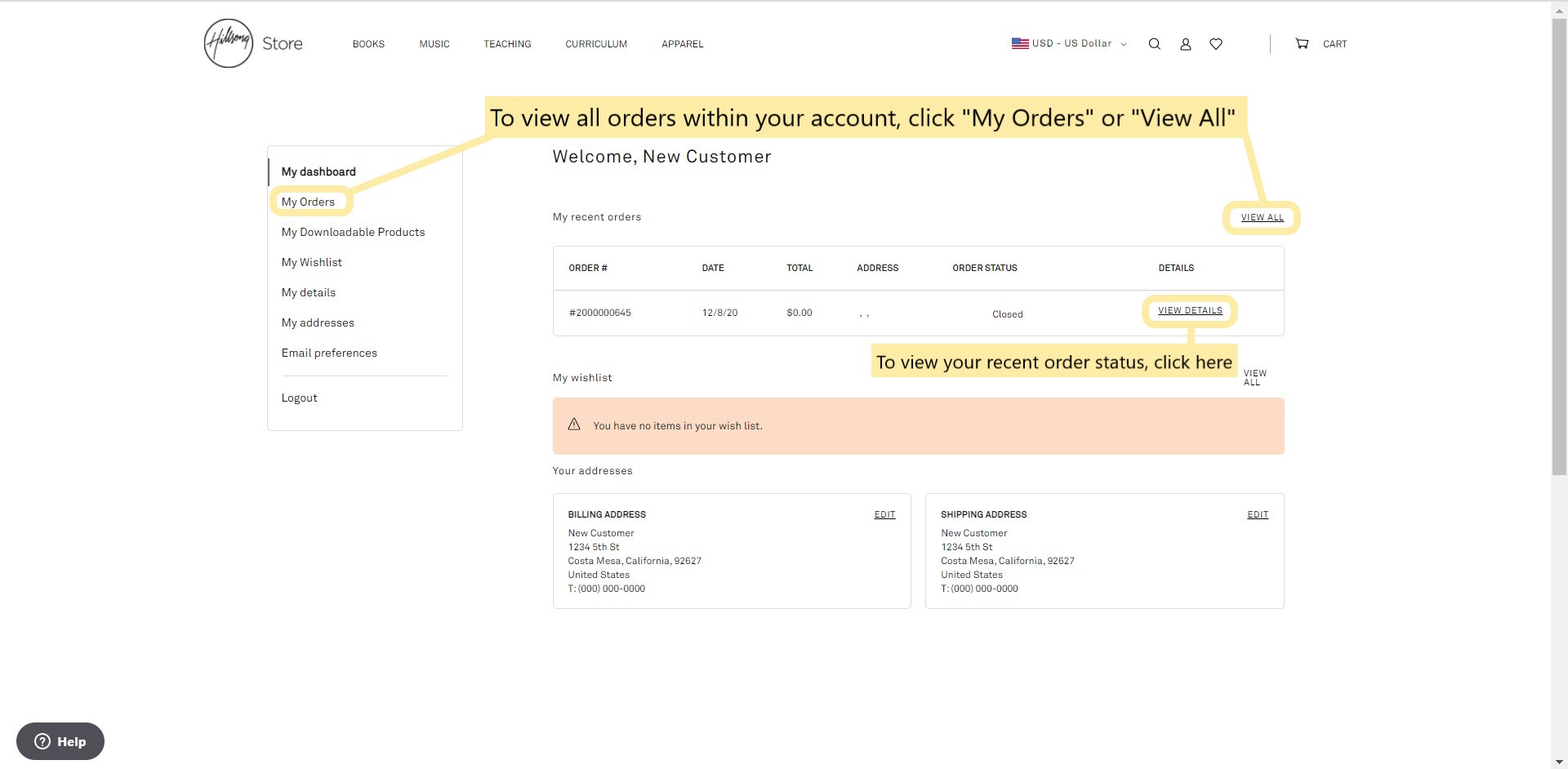This screenshot has height=769, width=1568.
Task: Click View All for recent orders
Action: (1262, 217)
